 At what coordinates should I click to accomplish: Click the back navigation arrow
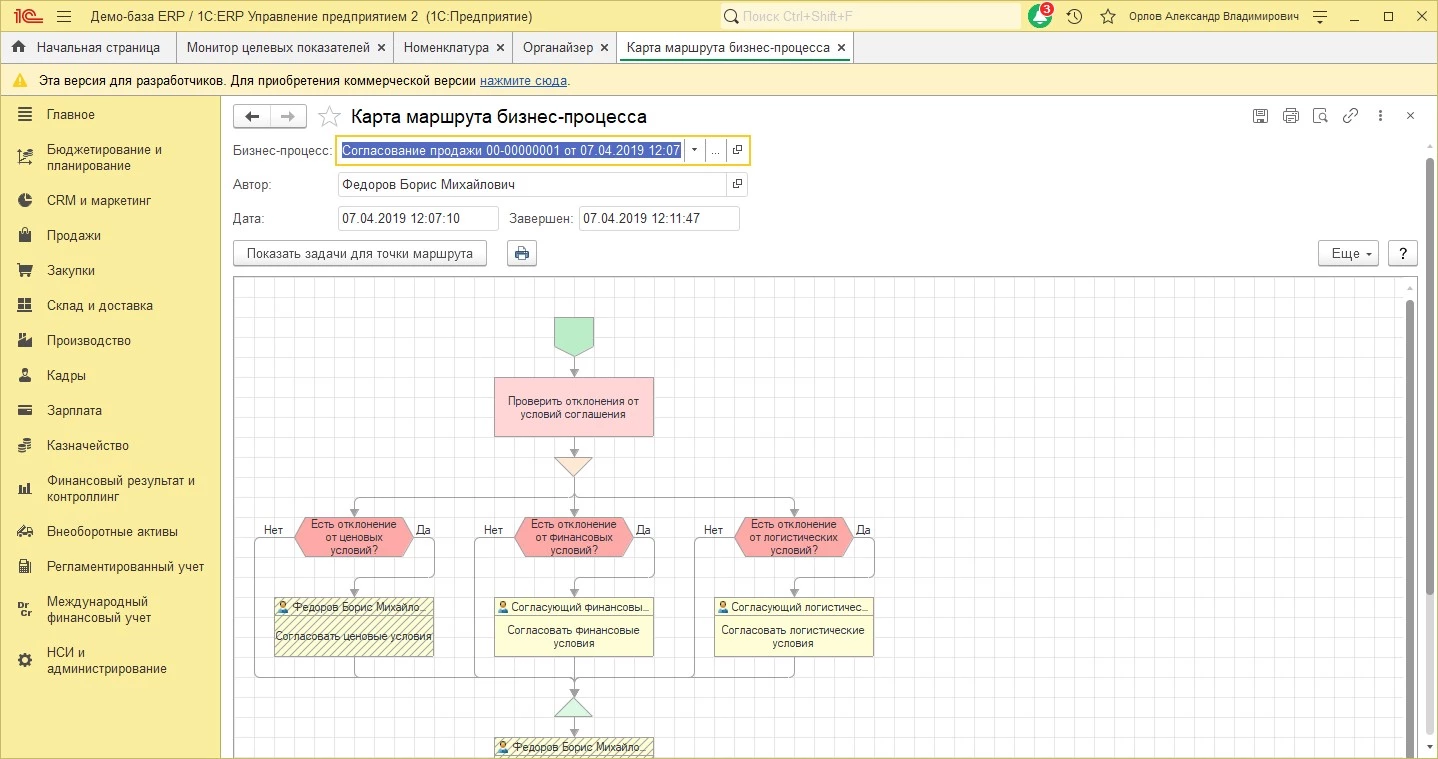click(x=252, y=117)
